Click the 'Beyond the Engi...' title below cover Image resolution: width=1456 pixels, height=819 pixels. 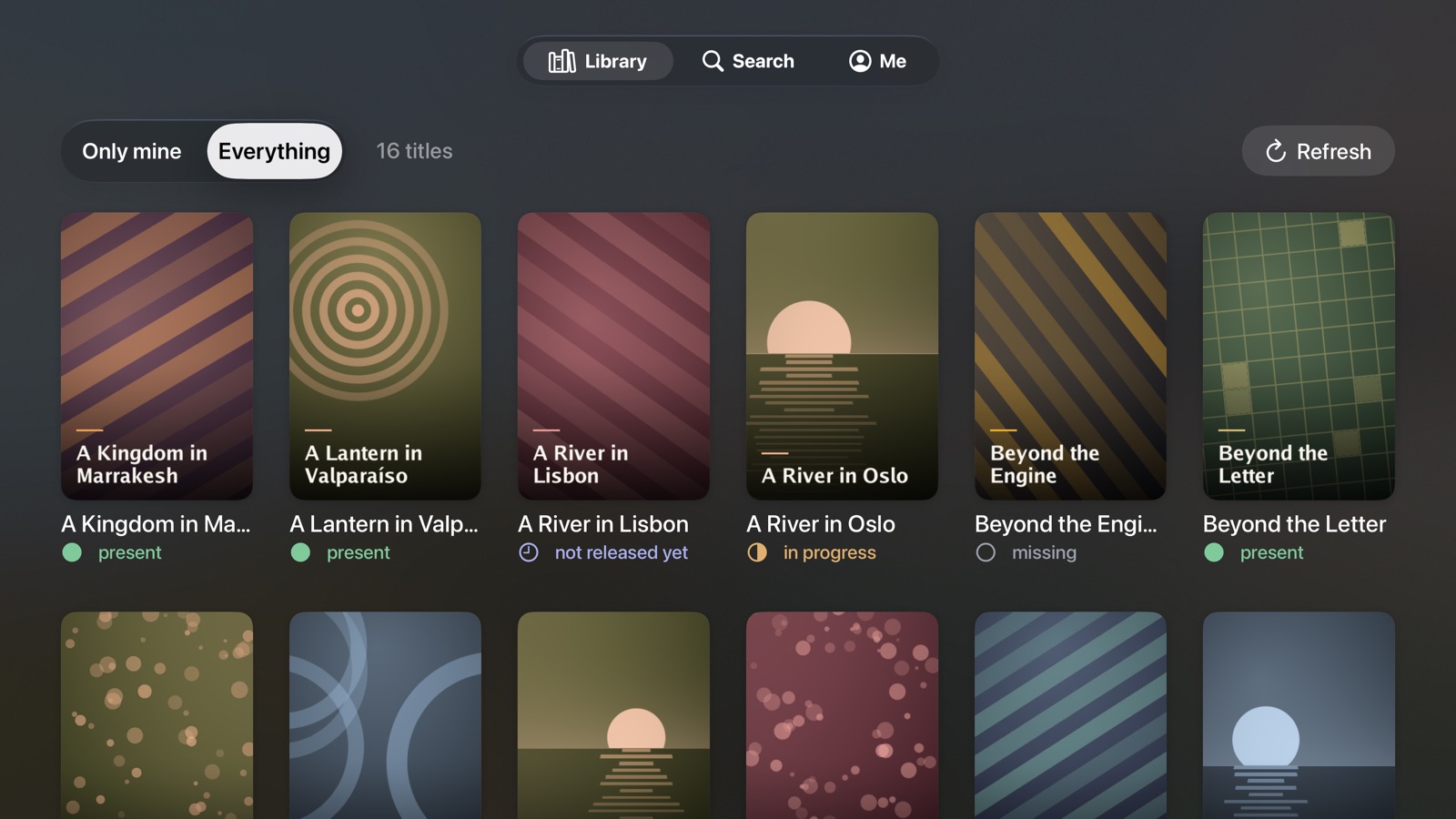click(1067, 524)
